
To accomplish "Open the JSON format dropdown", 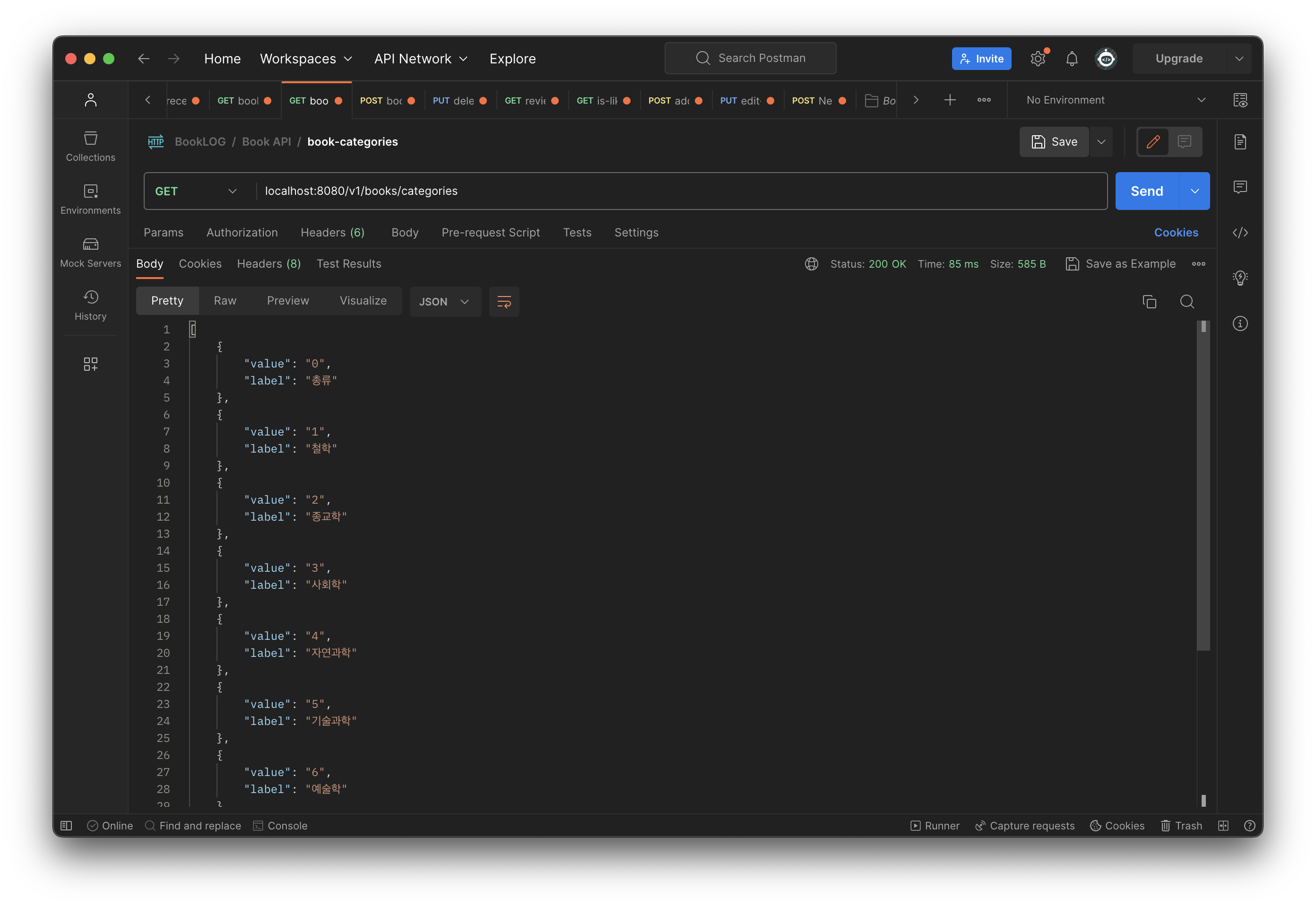I will coord(444,302).
